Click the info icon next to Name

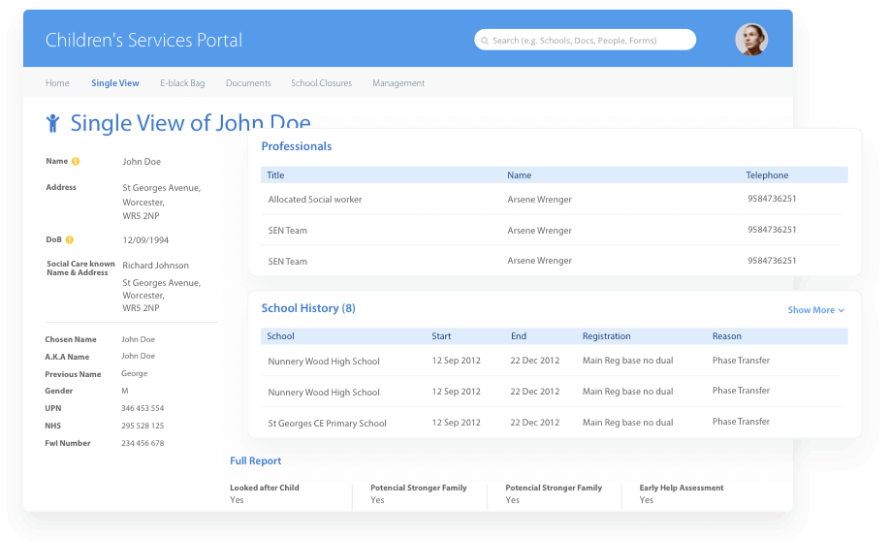76,161
